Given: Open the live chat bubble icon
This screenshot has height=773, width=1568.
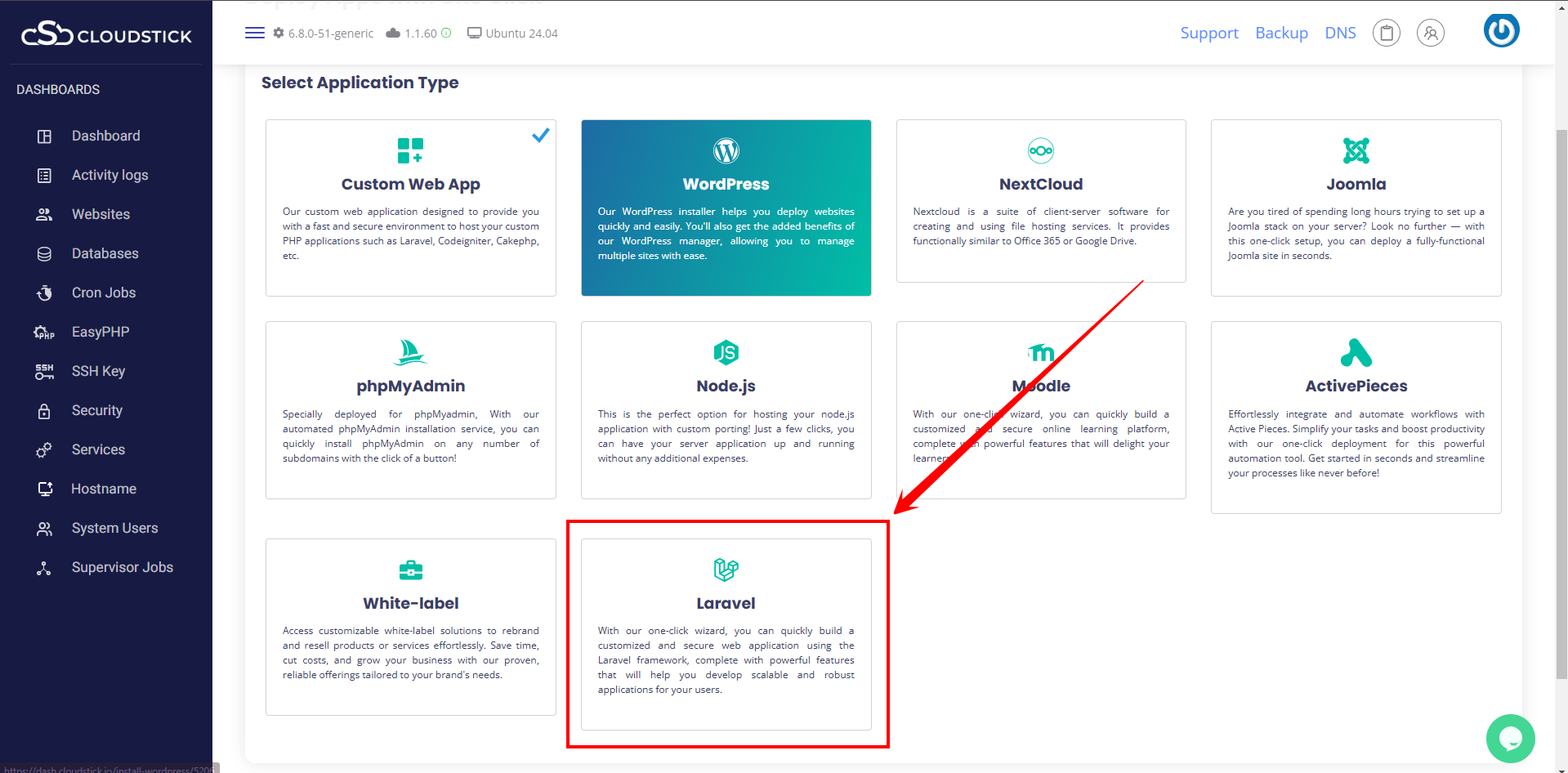Looking at the screenshot, I should pyautogui.click(x=1510, y=739).
